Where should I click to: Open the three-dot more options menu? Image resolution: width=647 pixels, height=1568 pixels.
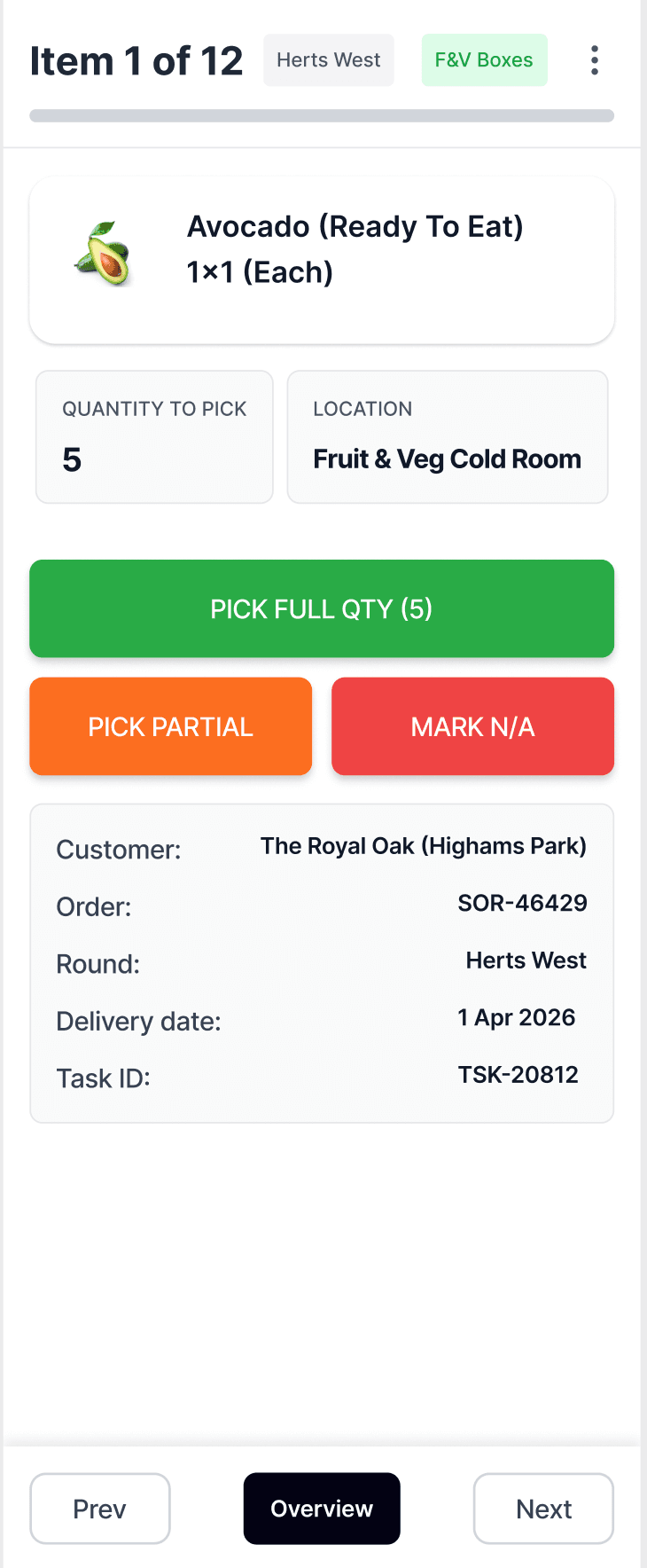595,60
